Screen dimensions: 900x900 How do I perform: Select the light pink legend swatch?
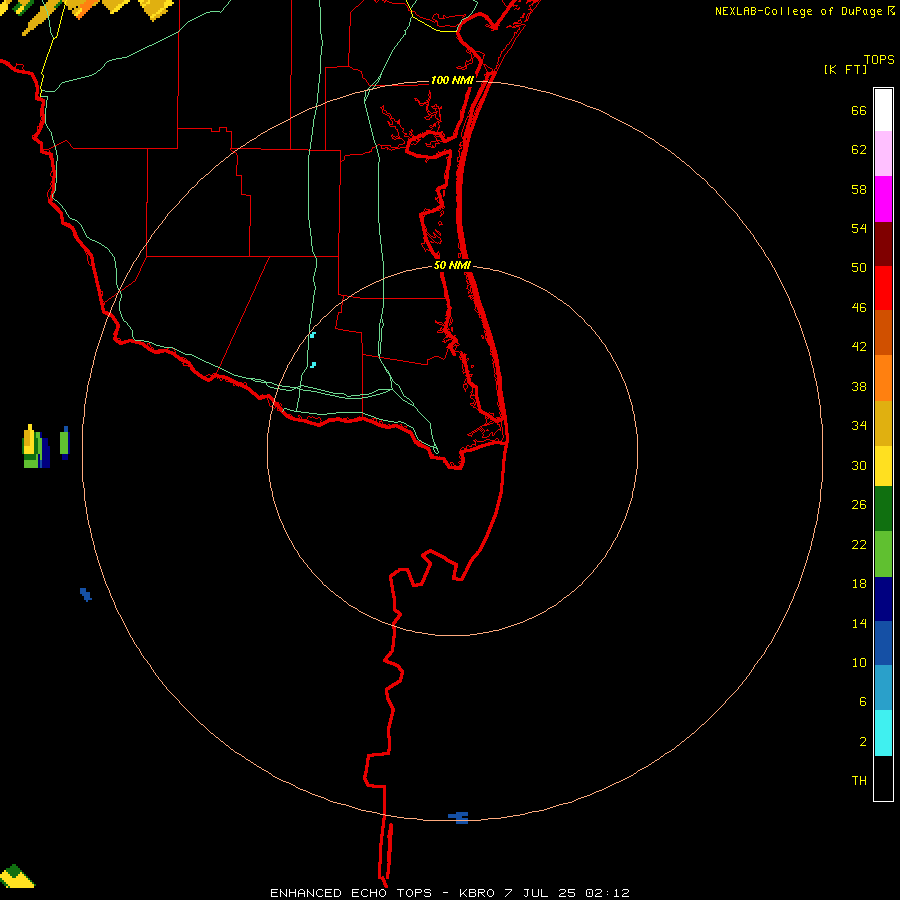pyautogui.click(x=883, y=154)
